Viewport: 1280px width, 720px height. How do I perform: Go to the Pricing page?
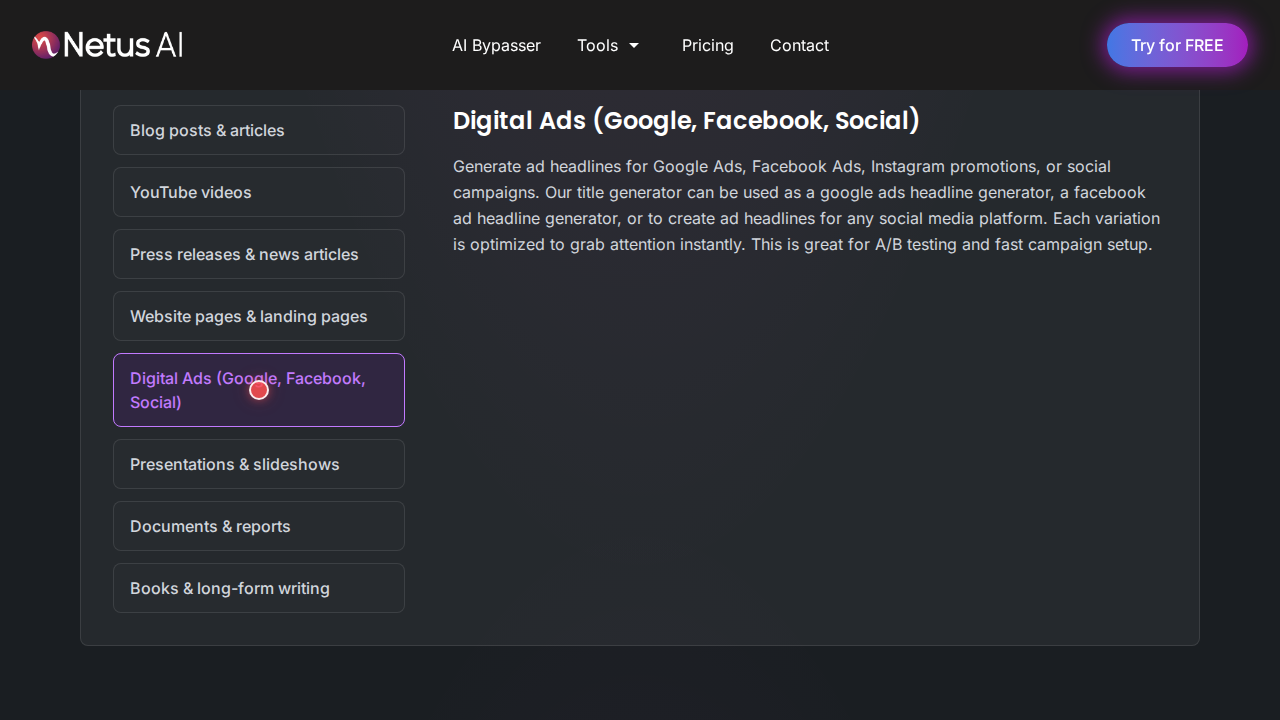pyautogui.click(x=708, y=45)
